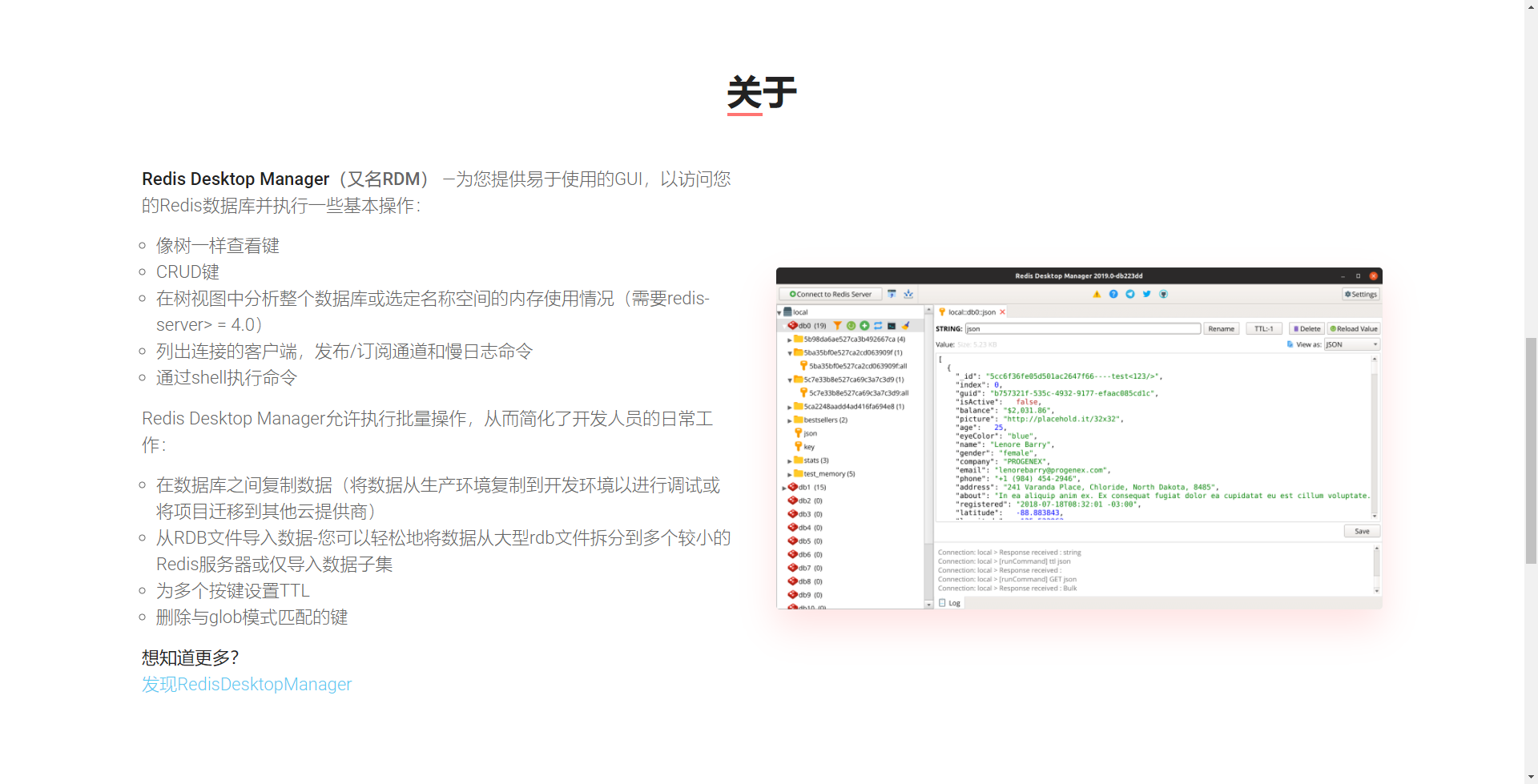The image size is (1538, 784).
Task: Open the Log tab at bottom
Action: coord(950,603)
